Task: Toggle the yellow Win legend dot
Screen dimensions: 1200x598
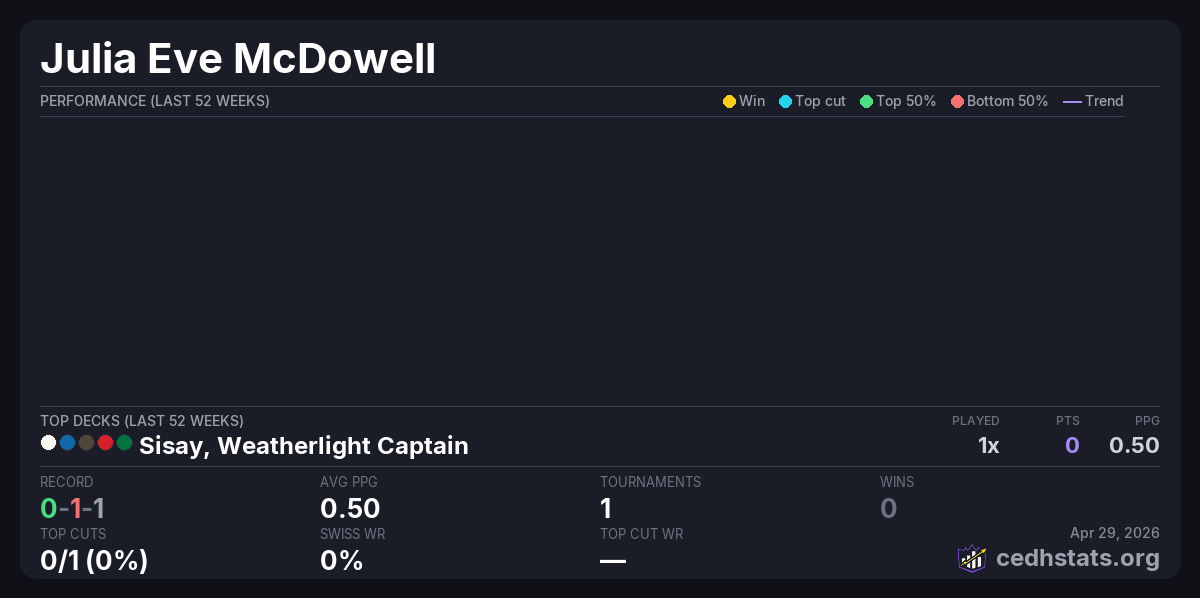Action: [x=729, y=101]
